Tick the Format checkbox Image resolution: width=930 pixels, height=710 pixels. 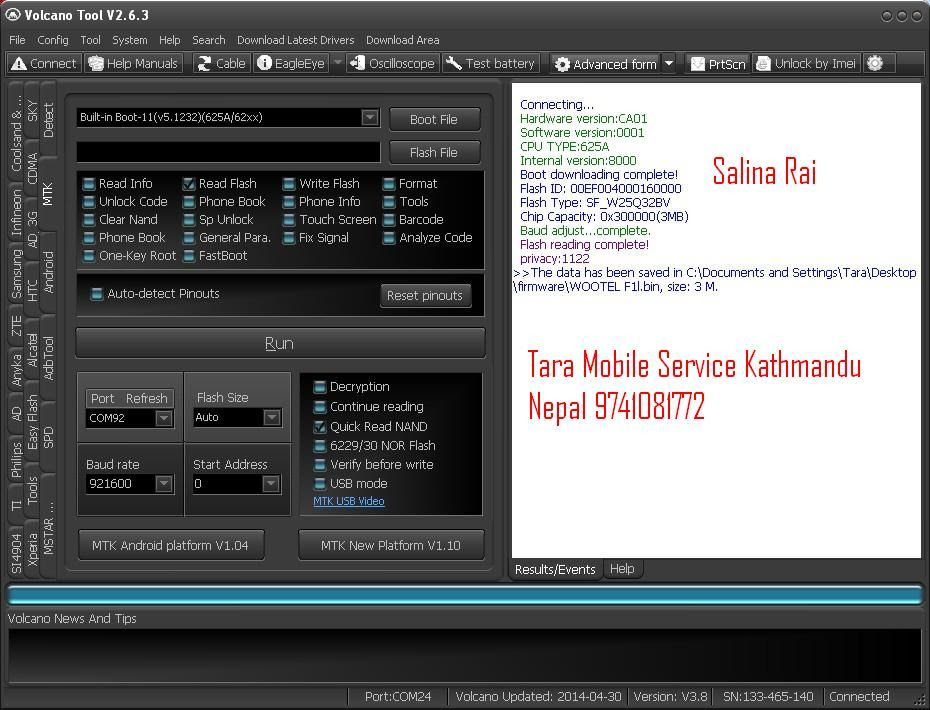(x=388, y=184)
